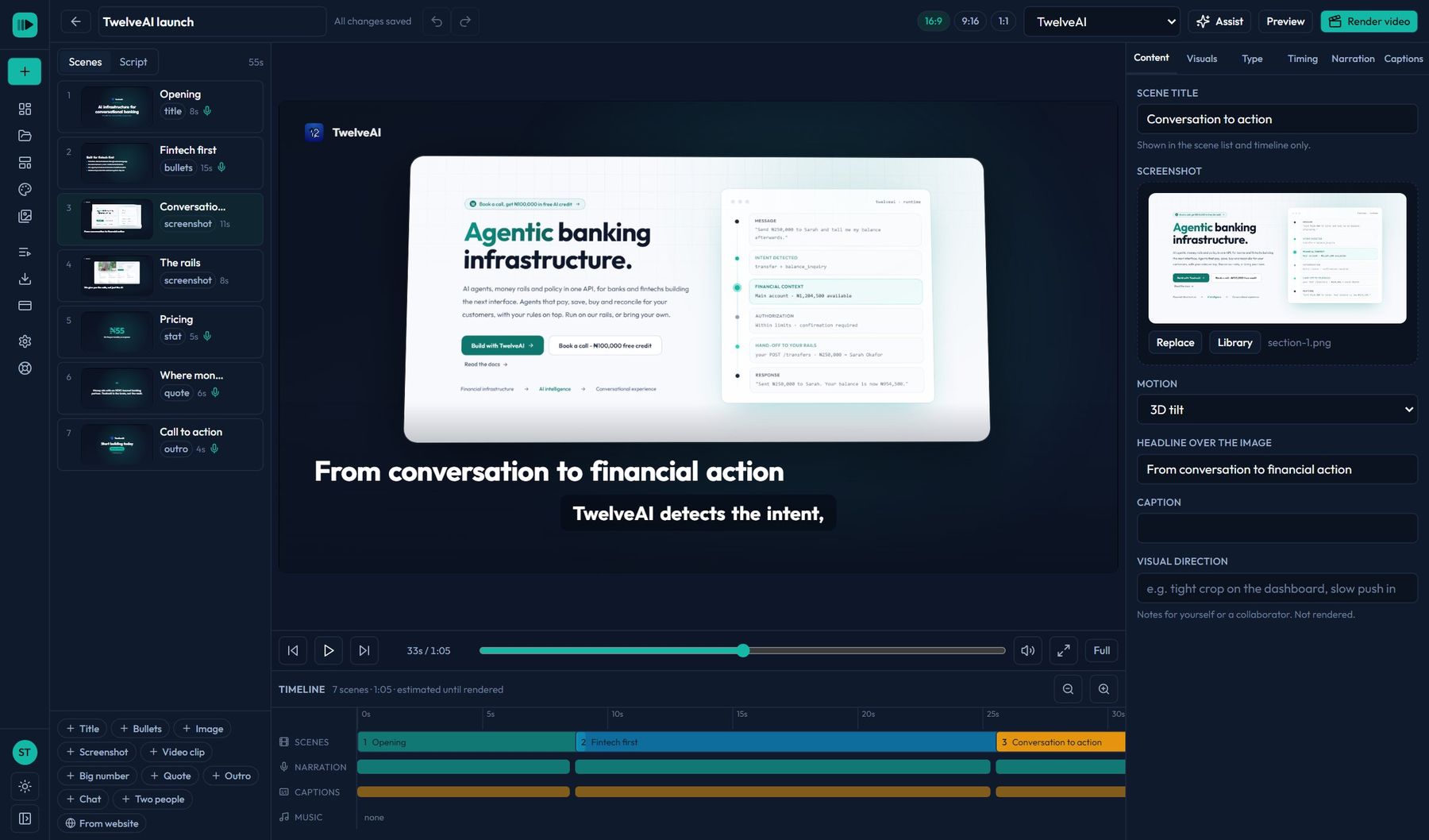Screen dimensions: 1429x840
Task: Open settings gear in left sidebar
Action: click(25, 341)
